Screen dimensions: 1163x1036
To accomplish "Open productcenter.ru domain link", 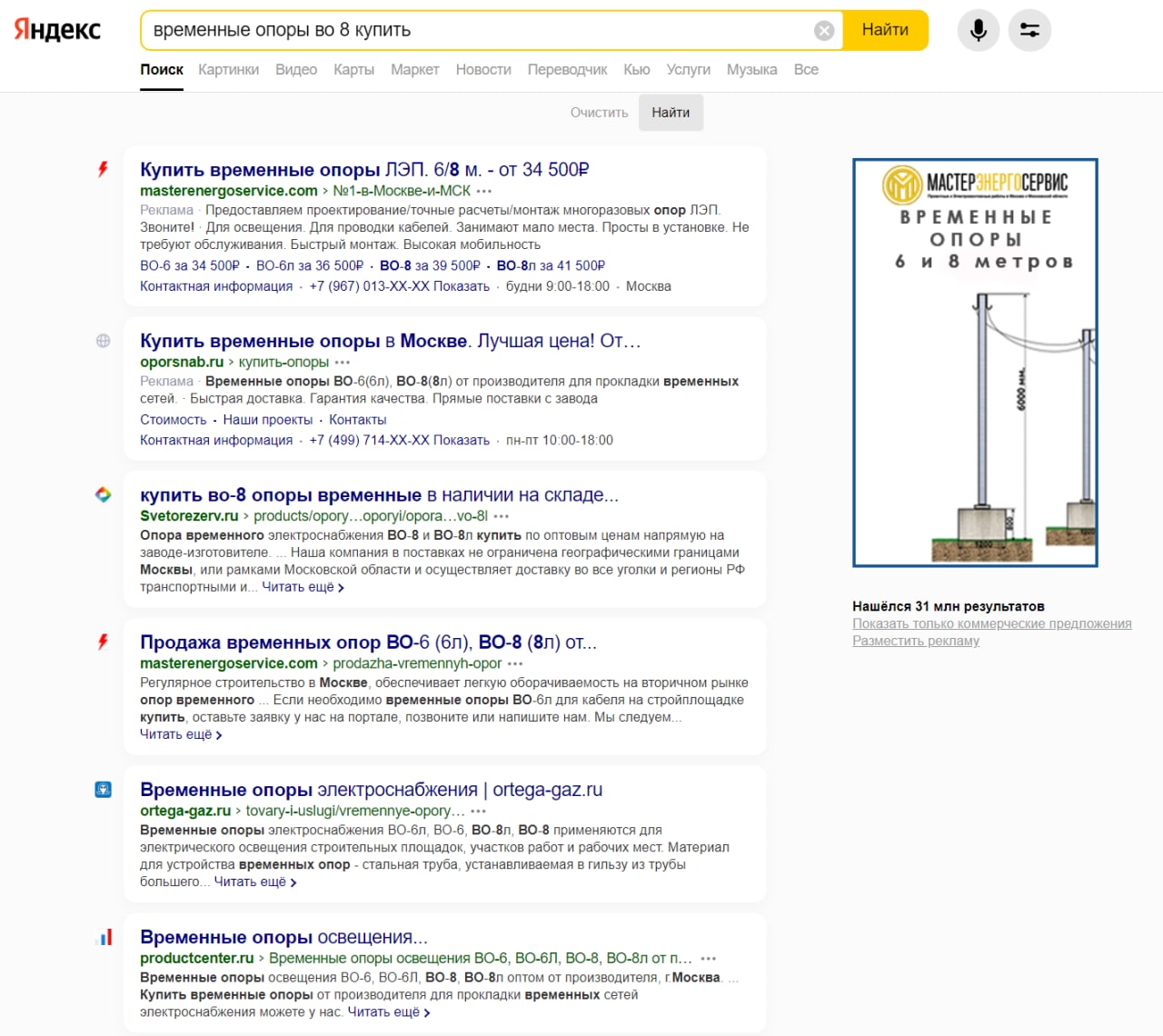I will [197, 958].
